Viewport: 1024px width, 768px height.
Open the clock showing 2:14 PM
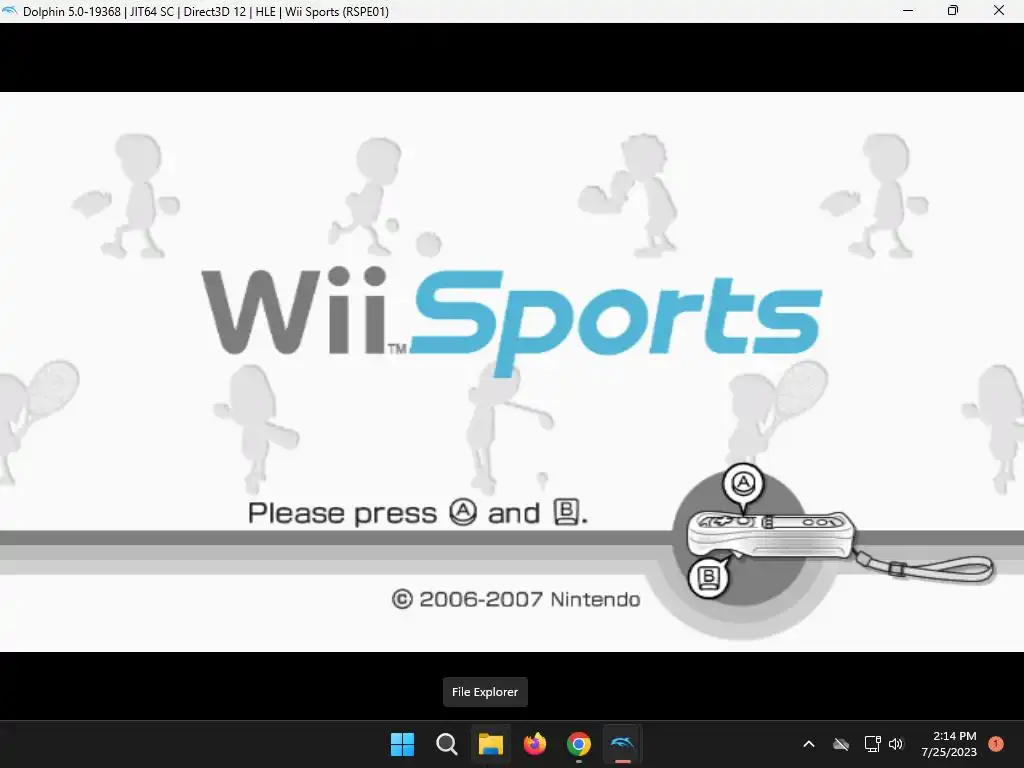click(x=949, y=744)
